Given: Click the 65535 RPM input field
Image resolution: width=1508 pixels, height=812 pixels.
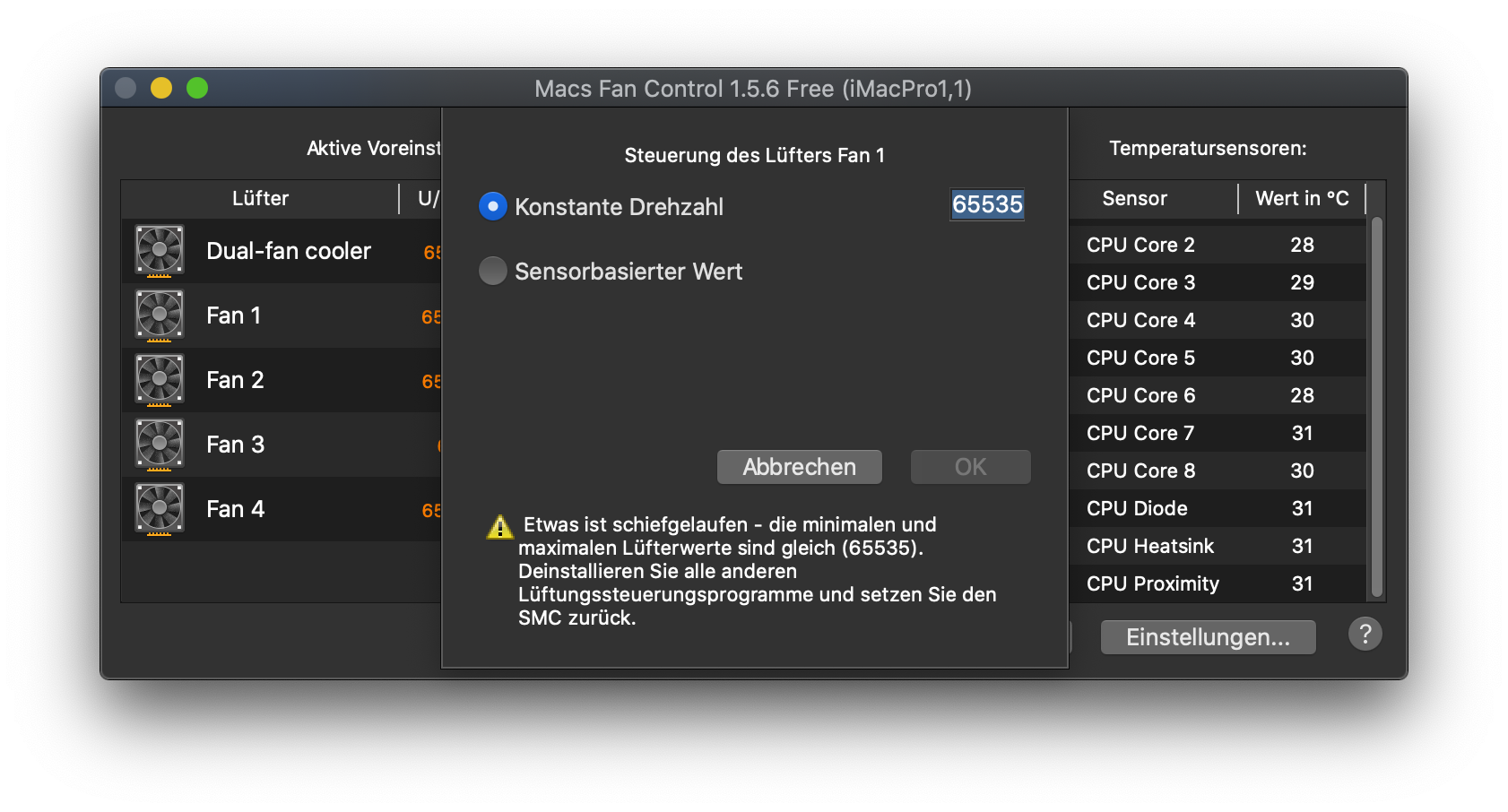Looking at the screenshot, I should pyautogui.click(x=986, y=204).
